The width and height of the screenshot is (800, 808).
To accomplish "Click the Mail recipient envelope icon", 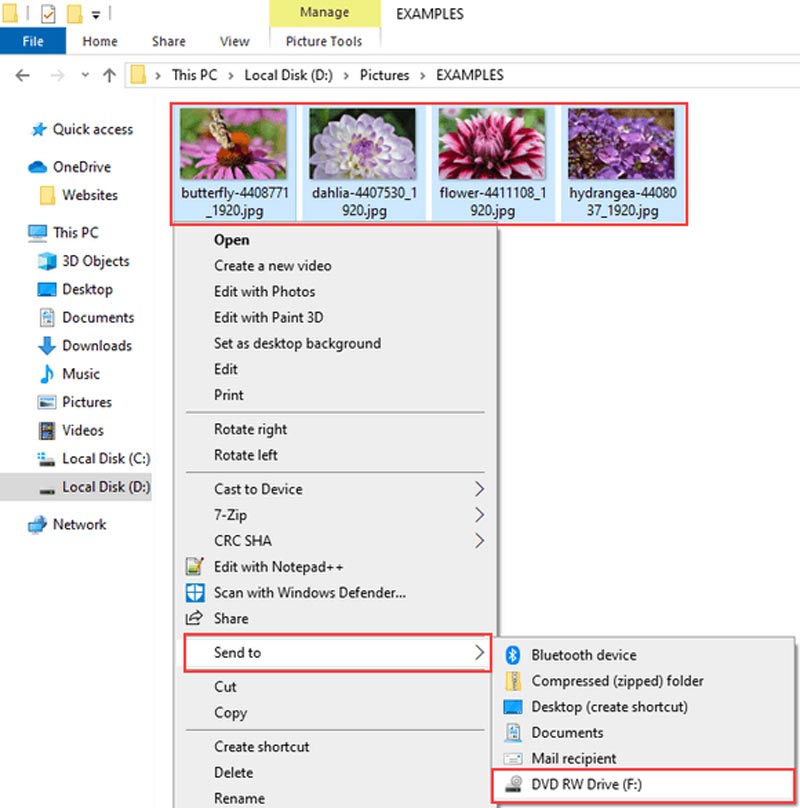I will pos(513,759).
